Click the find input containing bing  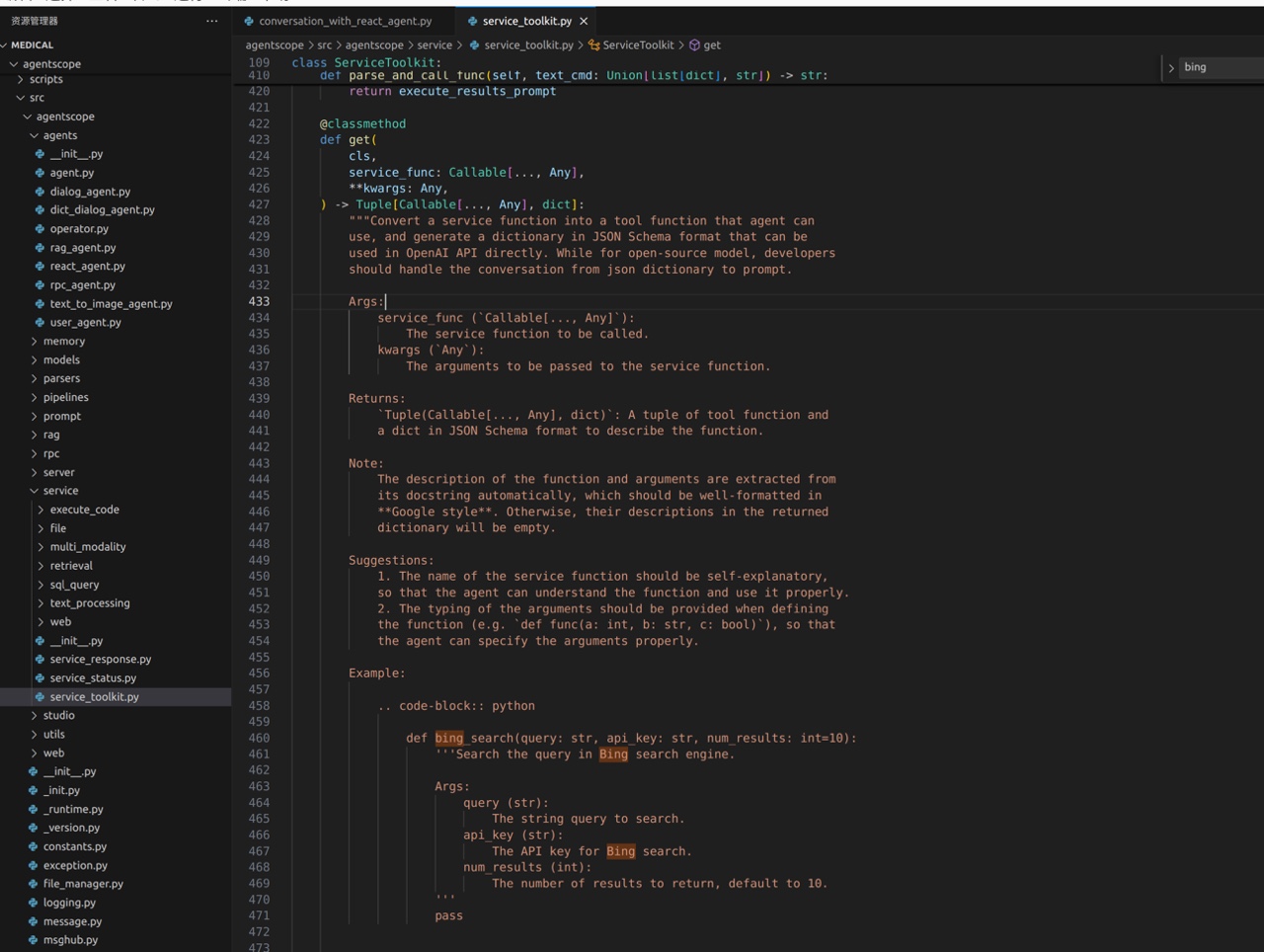click(1222, 67)
